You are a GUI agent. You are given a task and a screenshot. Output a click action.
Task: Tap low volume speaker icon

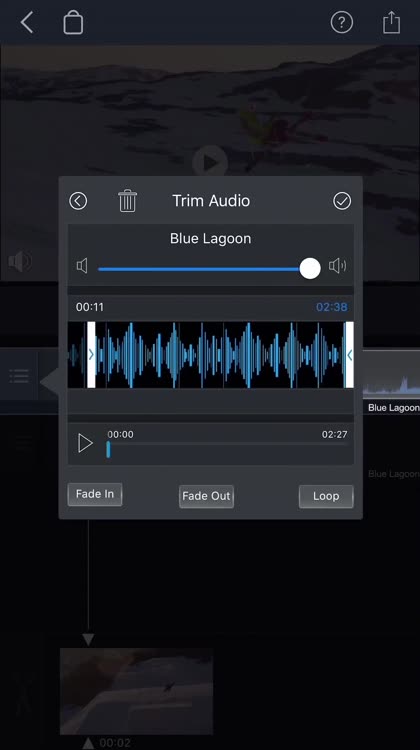click(x=82, y=266)
